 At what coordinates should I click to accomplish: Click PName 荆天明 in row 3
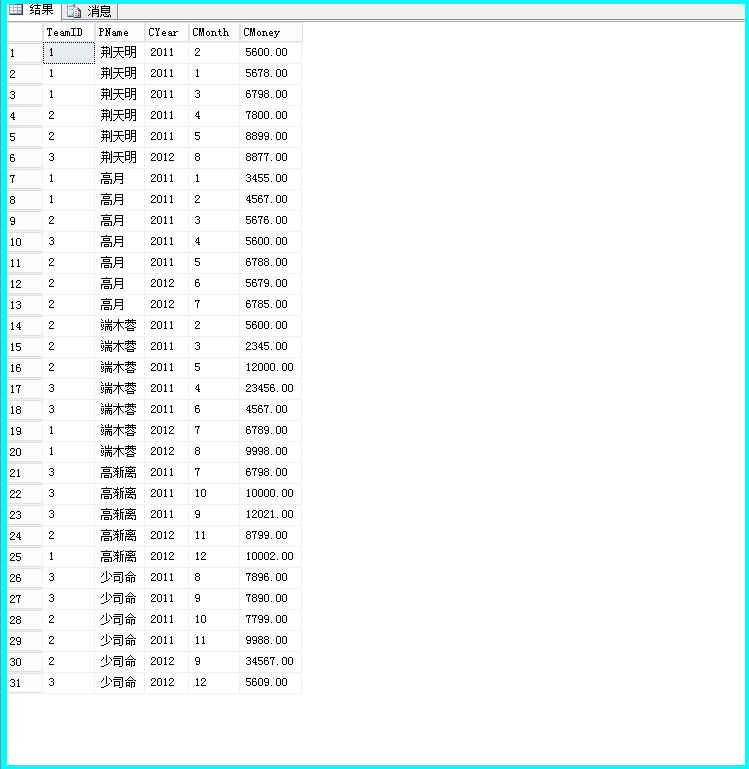coord(118,94)
